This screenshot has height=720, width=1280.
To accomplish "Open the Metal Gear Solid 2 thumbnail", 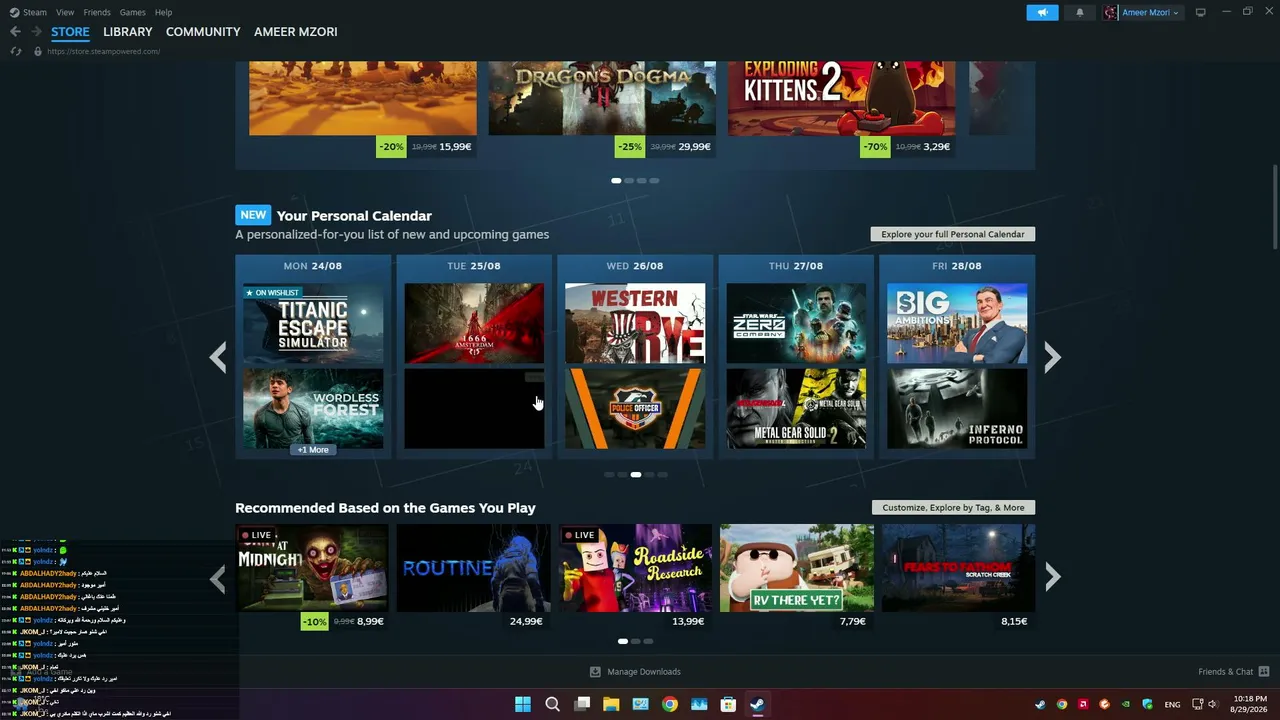I will 796,408.
